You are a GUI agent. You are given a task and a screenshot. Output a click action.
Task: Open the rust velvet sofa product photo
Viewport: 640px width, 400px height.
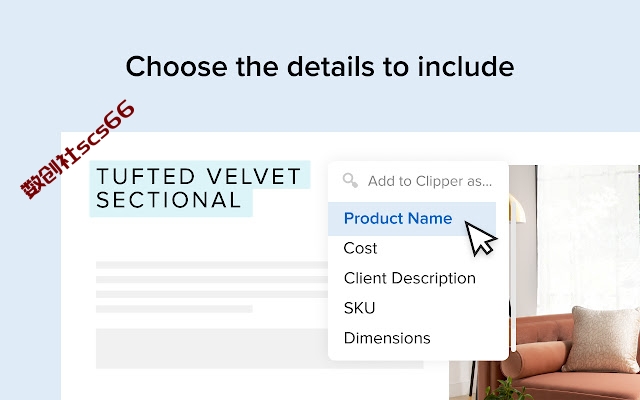click(544, 282)
